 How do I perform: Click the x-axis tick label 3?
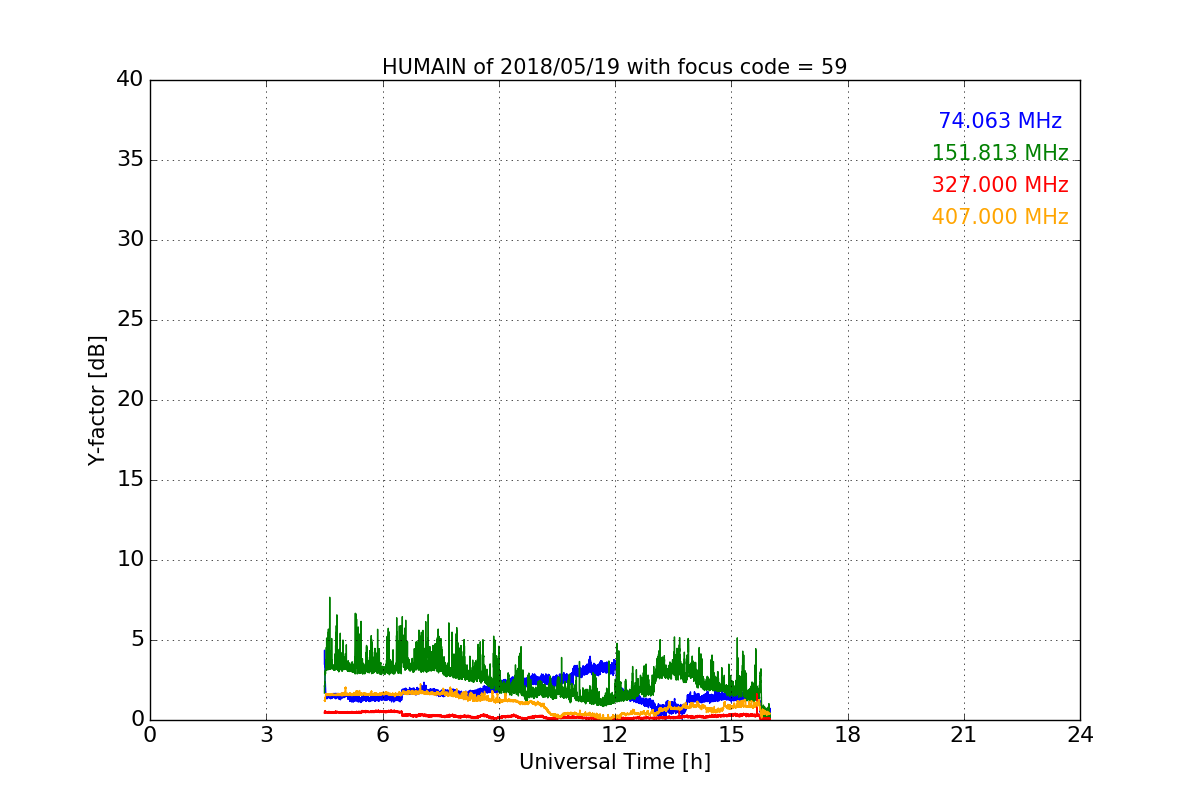tap(266, 735)
